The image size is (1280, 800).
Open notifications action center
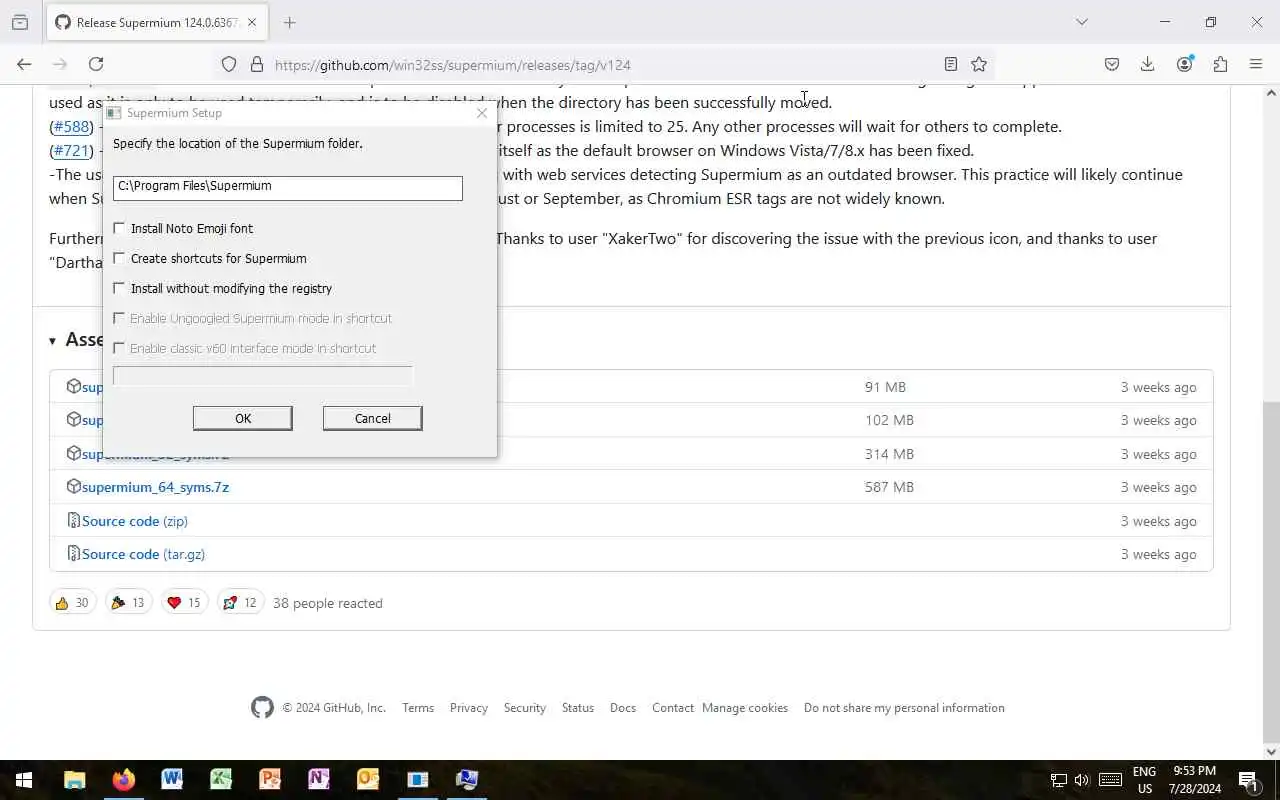coord(1247,780)
